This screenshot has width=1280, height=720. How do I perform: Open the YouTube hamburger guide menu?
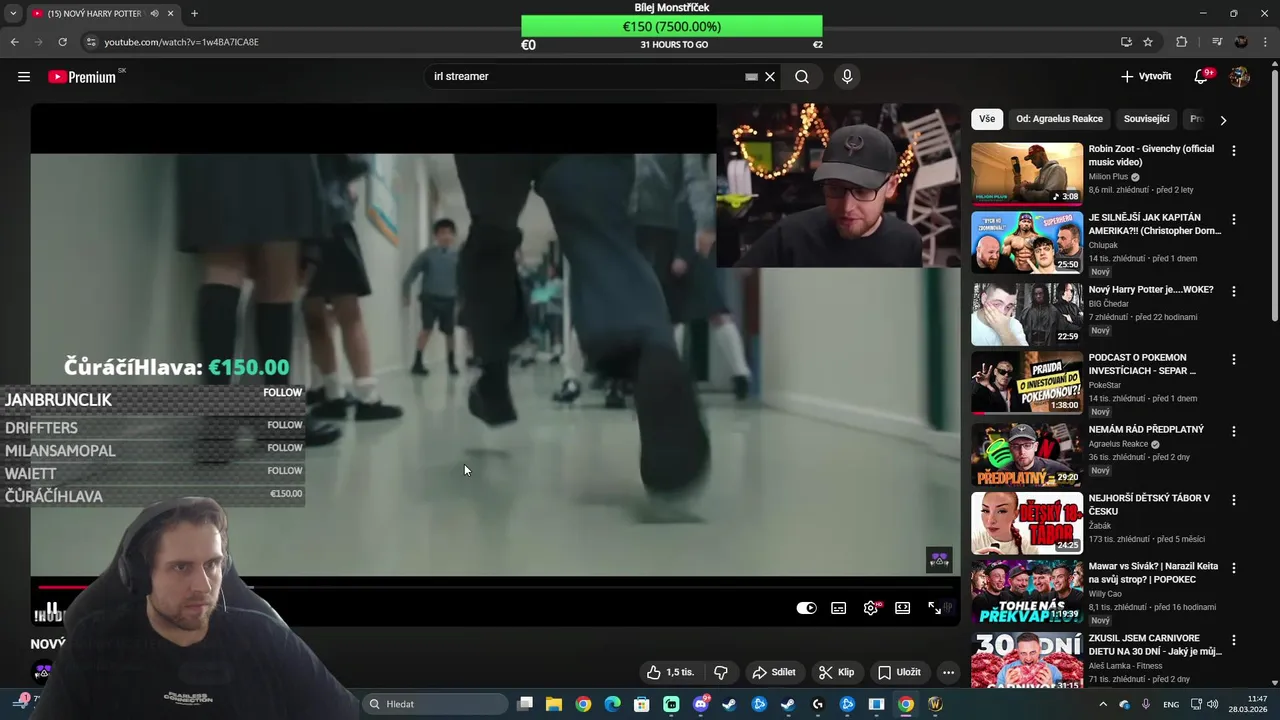click(24, 77)
